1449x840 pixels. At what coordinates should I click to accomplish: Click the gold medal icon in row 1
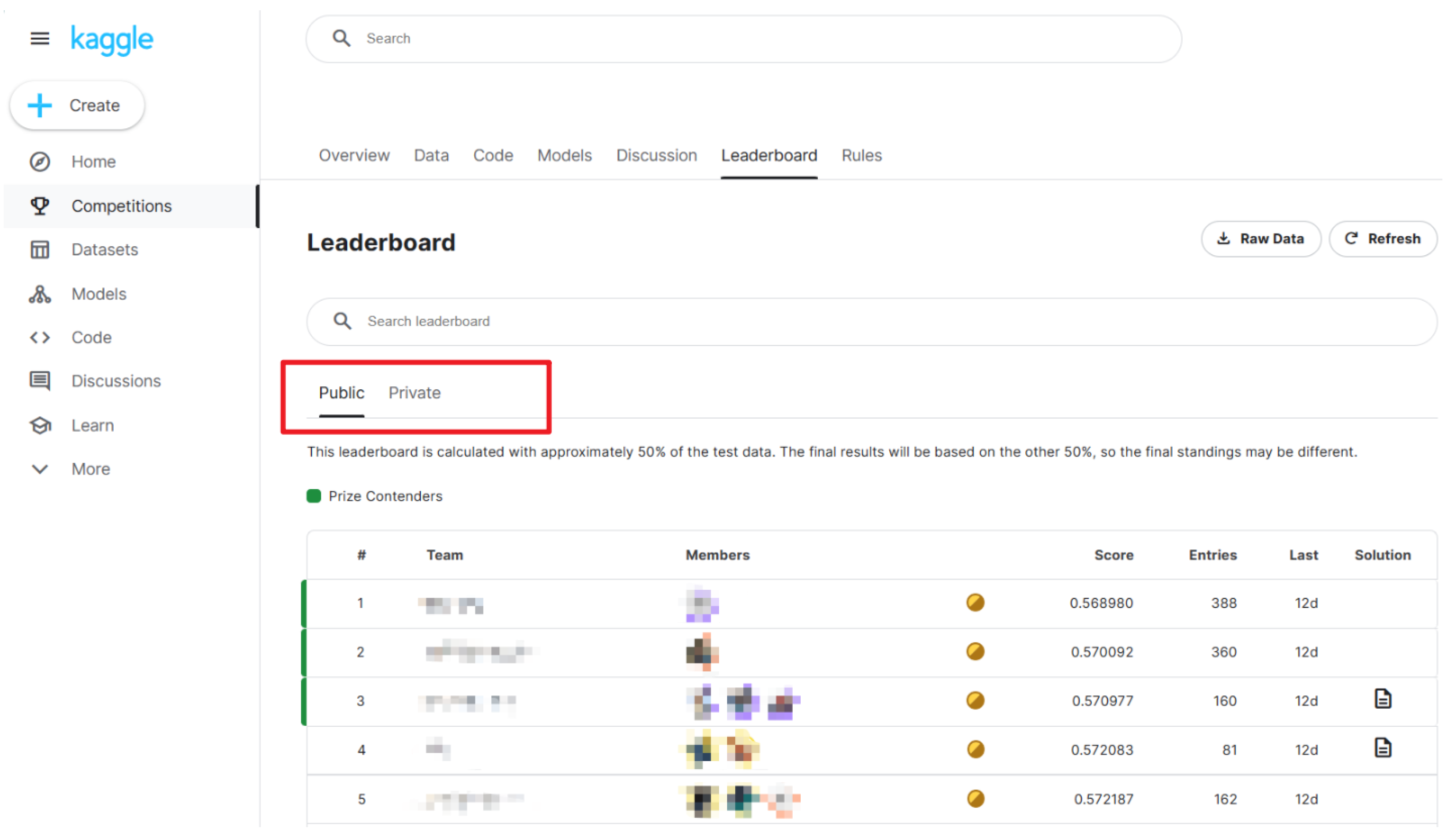[975, 603]
